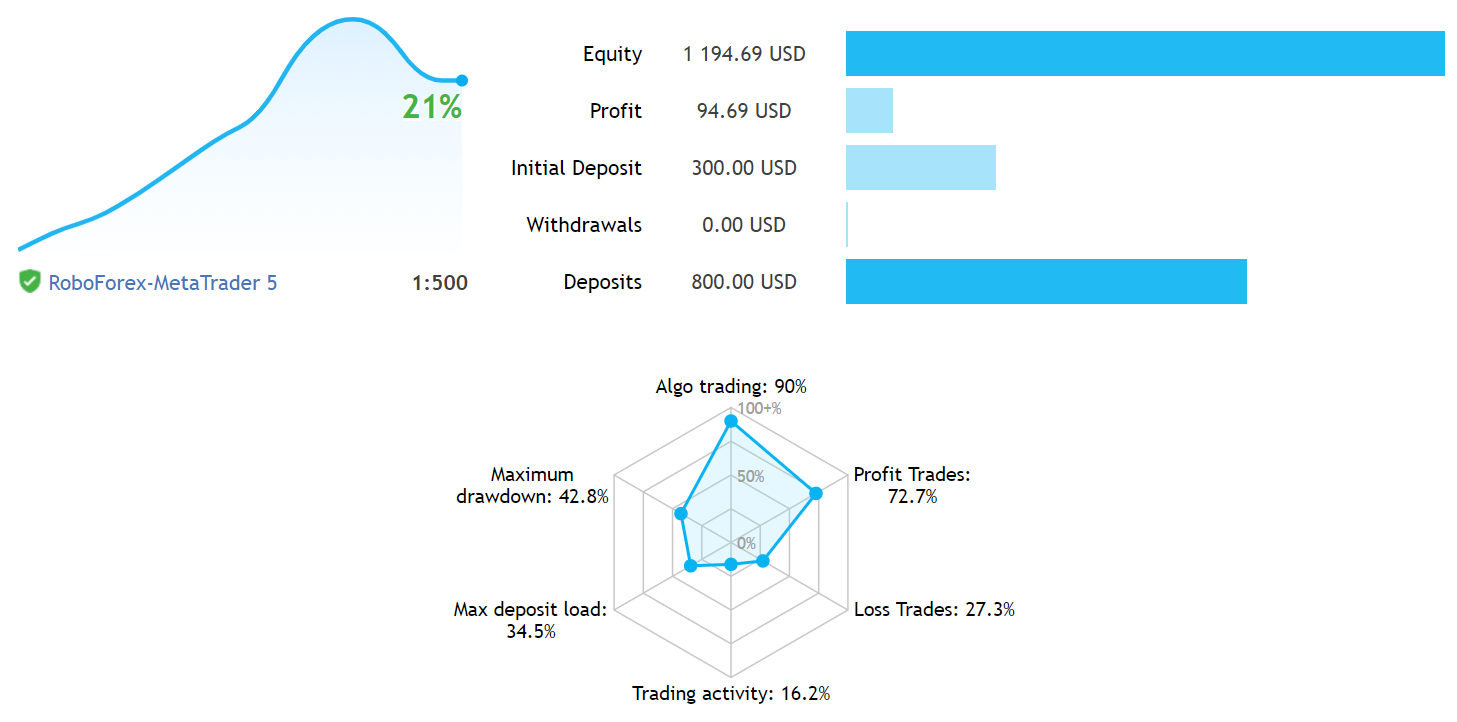Click the Loss Trades radar data point
This screenshot has width=1457, height=722.
pos(763,561)
